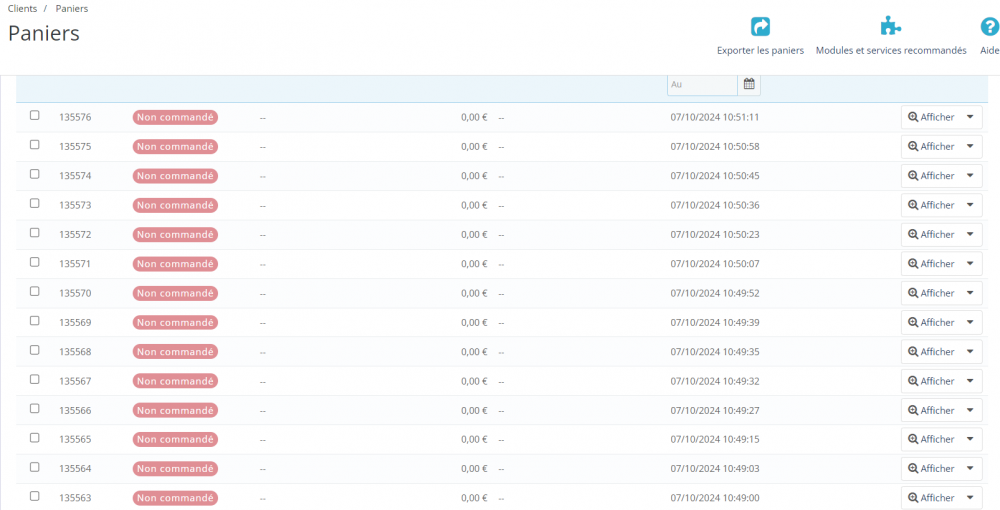View cart 135574 with Afficher

[931, 176]
